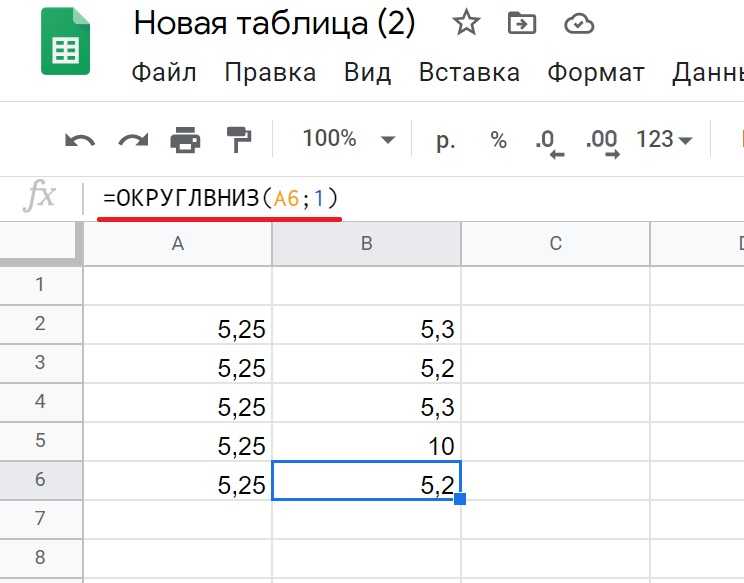Screen dimensions: 744x583
Task: Select cell B2 containing 5,3
Action: [366, 324]
